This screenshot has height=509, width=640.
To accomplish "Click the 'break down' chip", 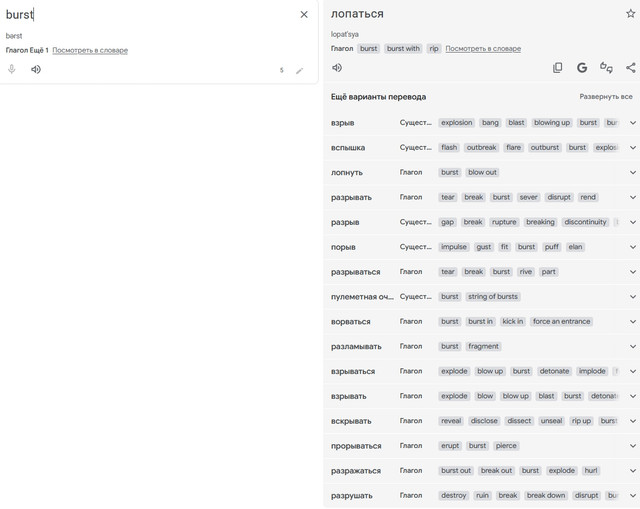I will (546, 496).
